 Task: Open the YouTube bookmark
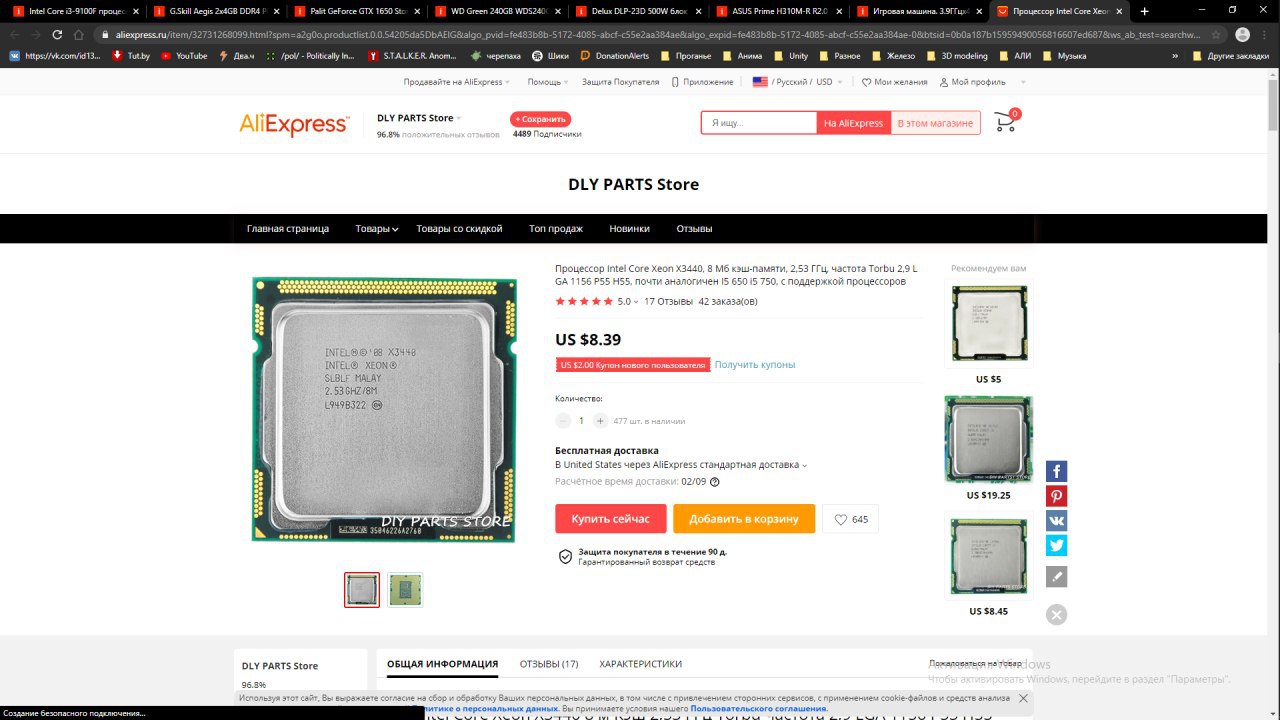pos(184,56)
